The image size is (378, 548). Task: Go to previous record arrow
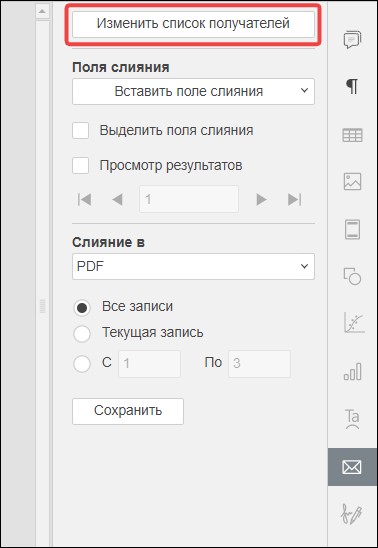coord(117,200)
